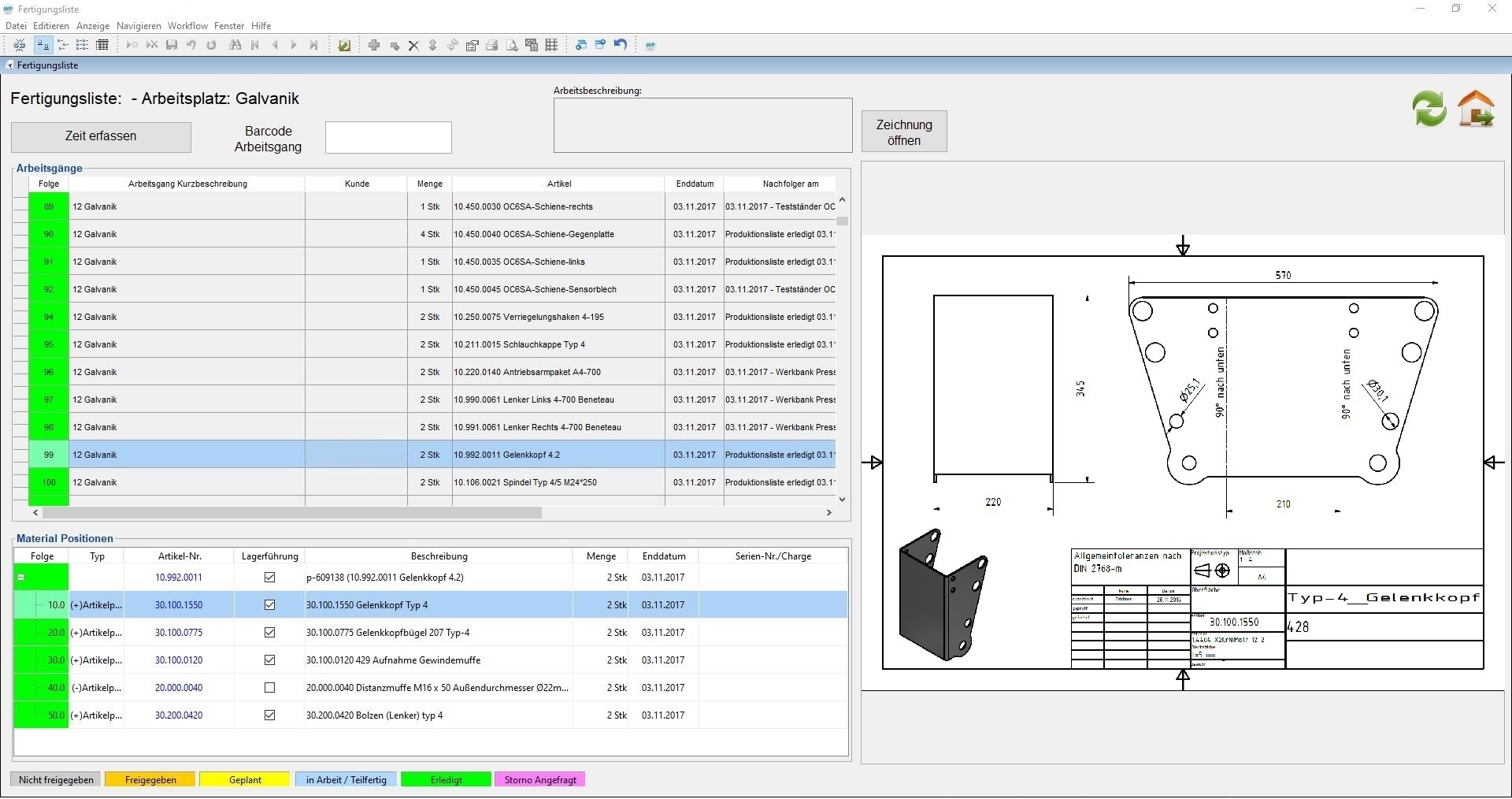Click the Barcode Arbeitsgang input field
This screenshot has height=799, width=1512.
click(388, 138)
